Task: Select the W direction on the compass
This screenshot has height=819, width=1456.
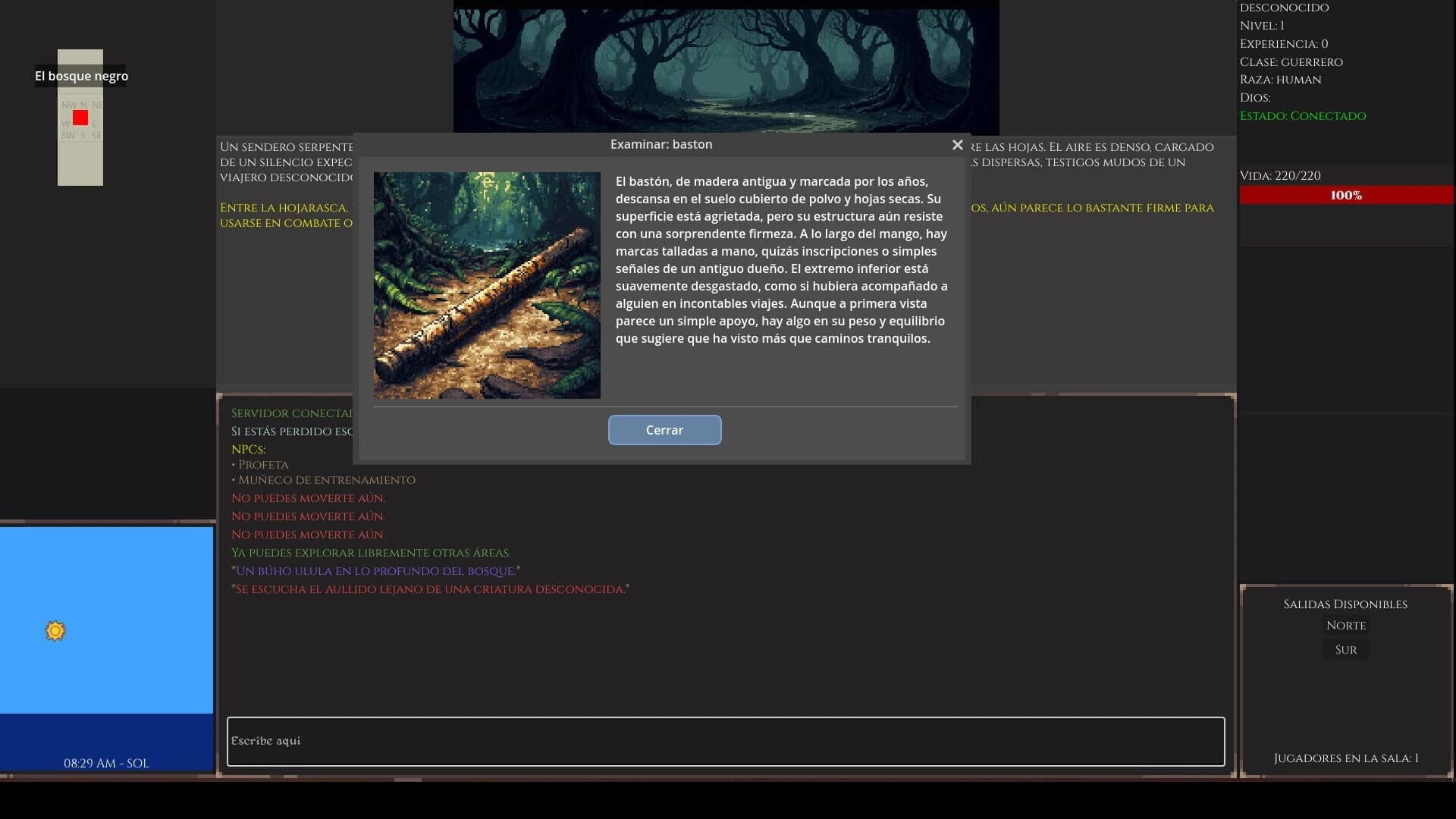Action: point(67,122)
